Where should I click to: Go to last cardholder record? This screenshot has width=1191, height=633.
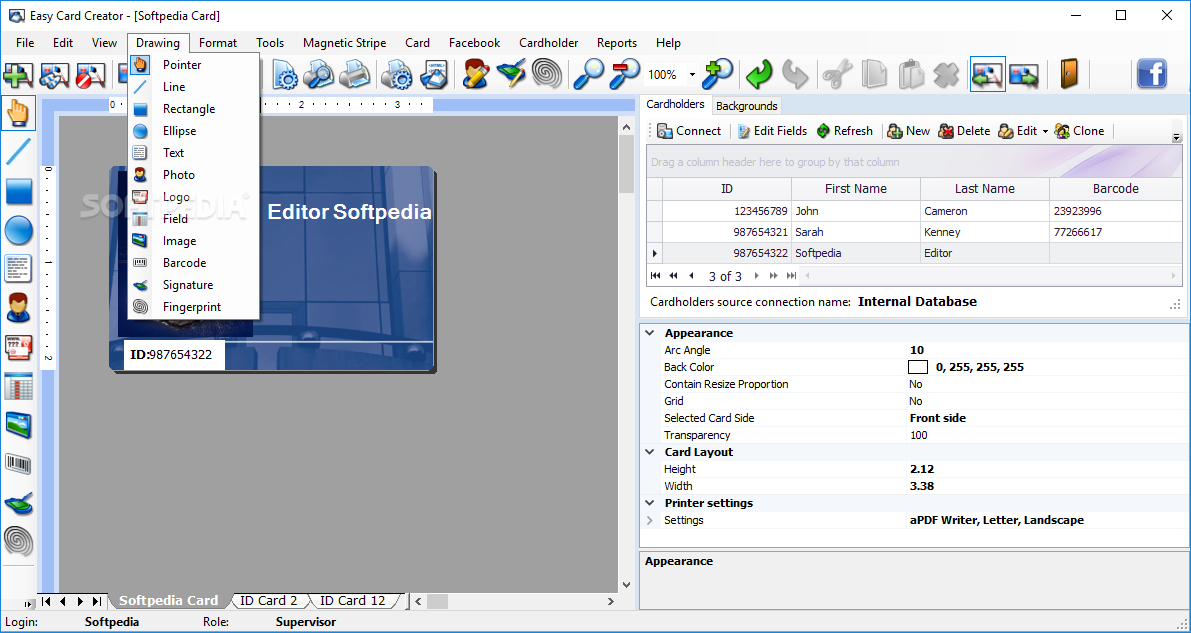tap(791, 276)
